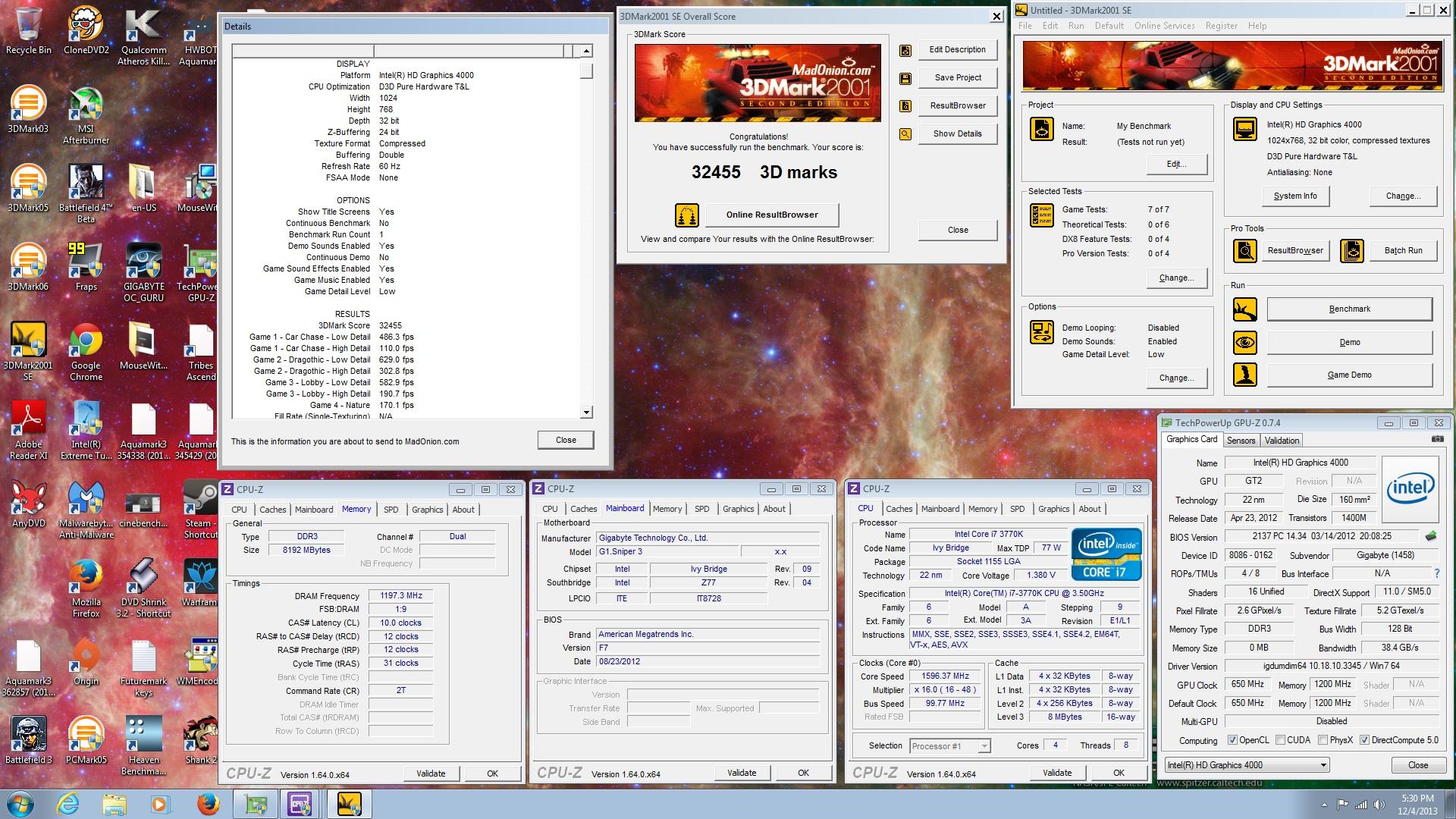Click Change button under Selected Tests
1456x819 pixels.
pos(1176,278)
